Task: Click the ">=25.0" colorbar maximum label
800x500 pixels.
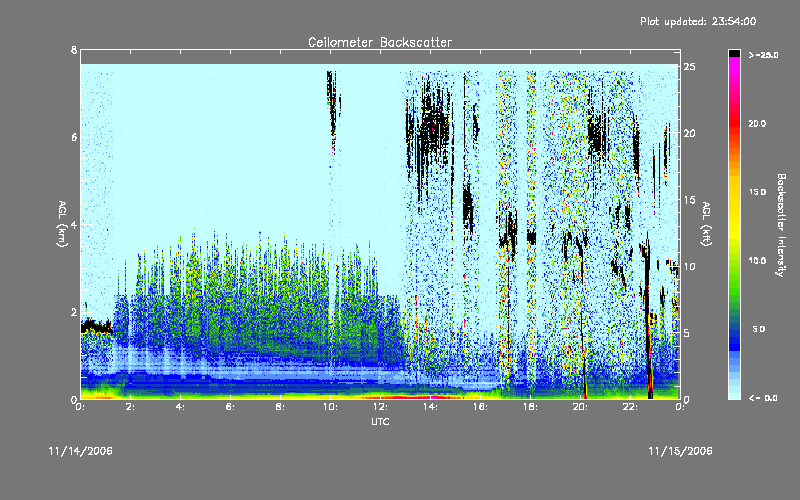Action: tap(763, 55)
